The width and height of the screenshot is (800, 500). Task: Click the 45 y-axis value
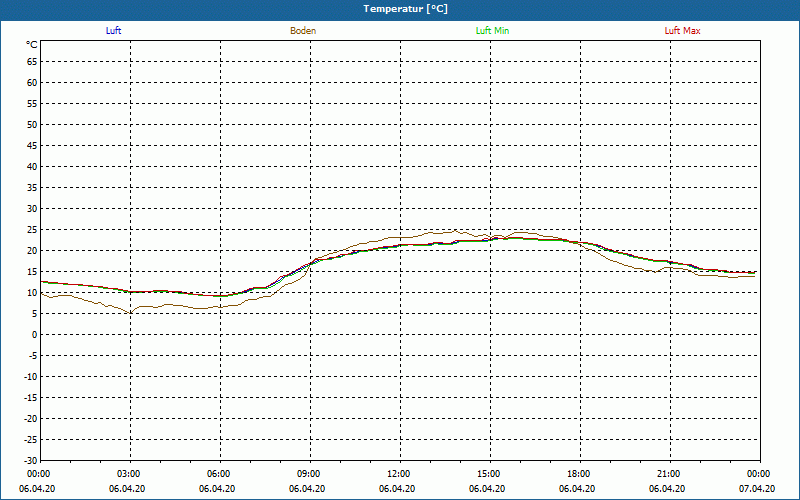point(32,146)
